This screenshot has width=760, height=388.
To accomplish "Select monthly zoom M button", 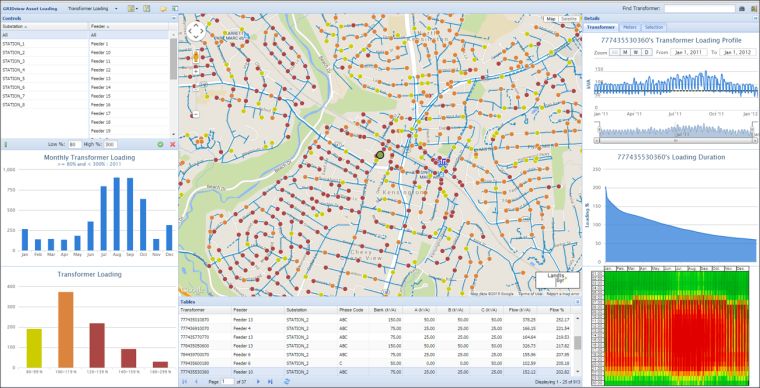I will [x=626, y=52].
